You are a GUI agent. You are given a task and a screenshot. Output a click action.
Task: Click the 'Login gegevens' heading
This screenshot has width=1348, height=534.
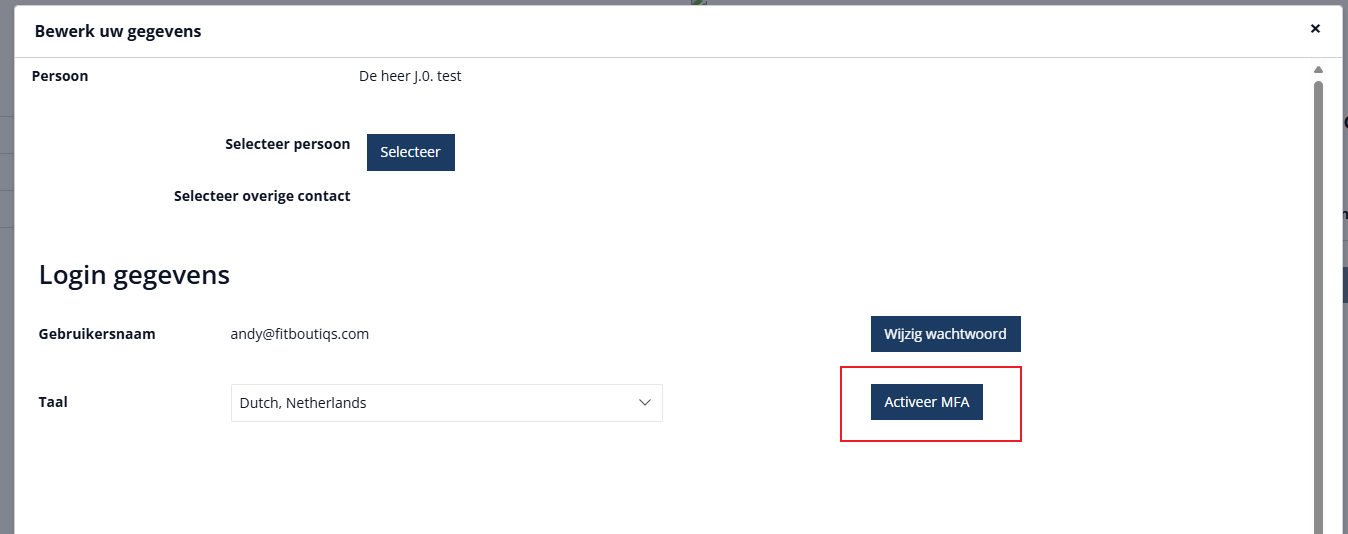pos(134,275)
